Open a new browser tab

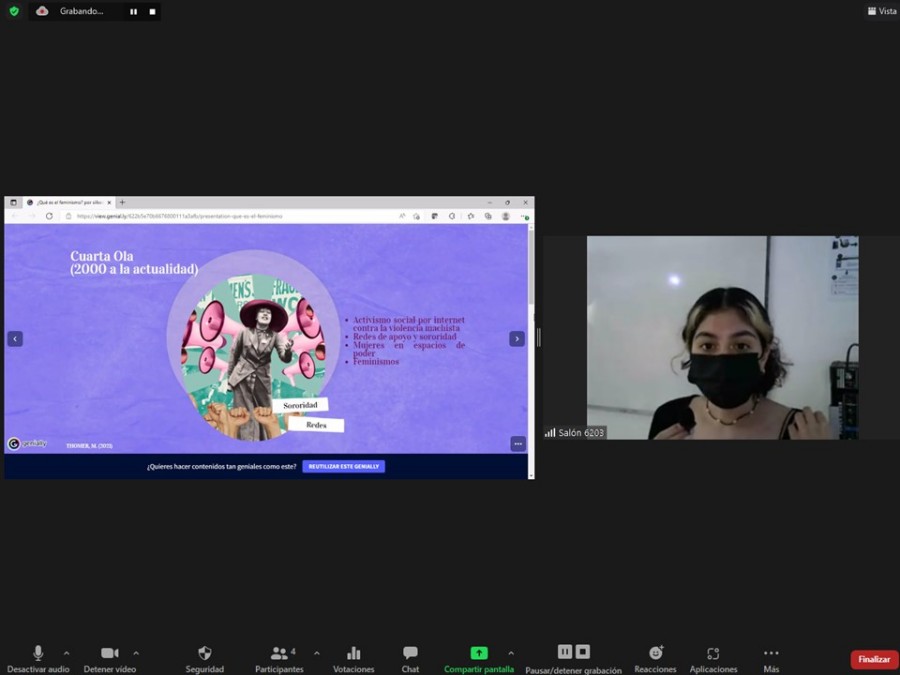[122, 203]
